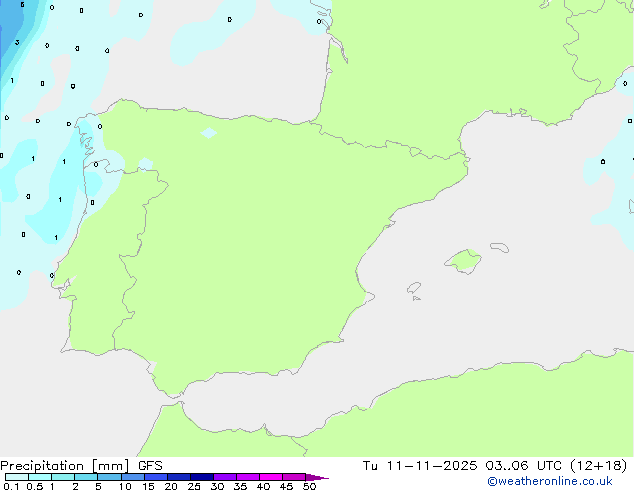Click the legend label '25'
The height and width of the screenshot is (490, 634).
[194, 486]
